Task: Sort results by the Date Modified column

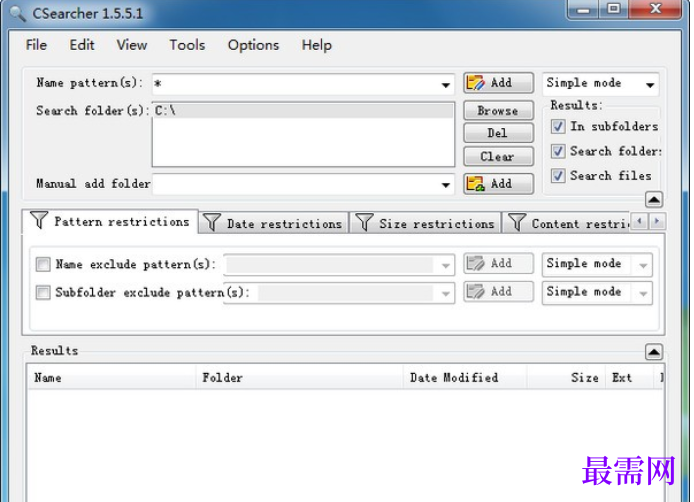Action: (465, 378)
